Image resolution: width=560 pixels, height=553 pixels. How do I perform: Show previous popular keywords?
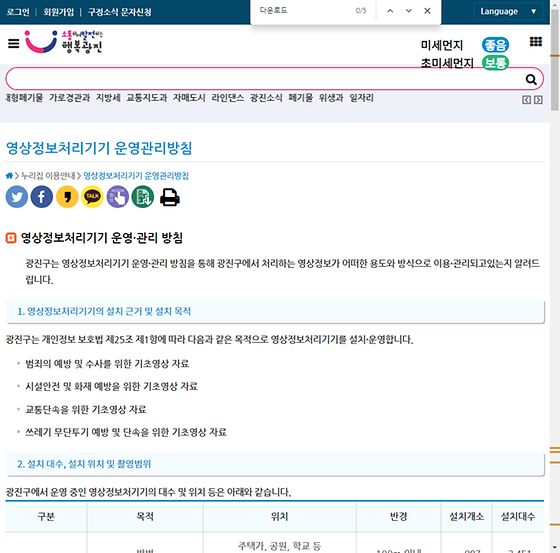tap(526, 100)
